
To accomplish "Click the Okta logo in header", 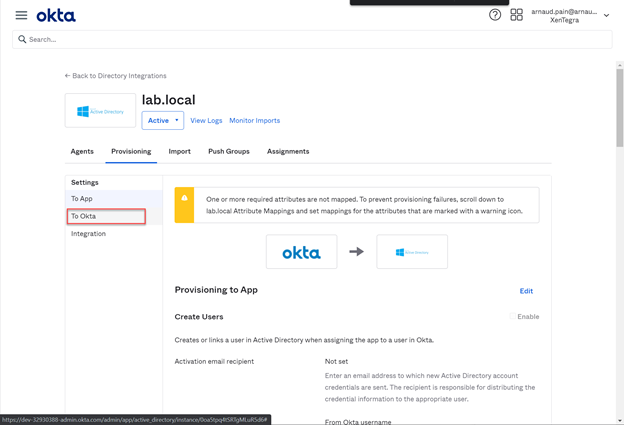I will point(56,15).
